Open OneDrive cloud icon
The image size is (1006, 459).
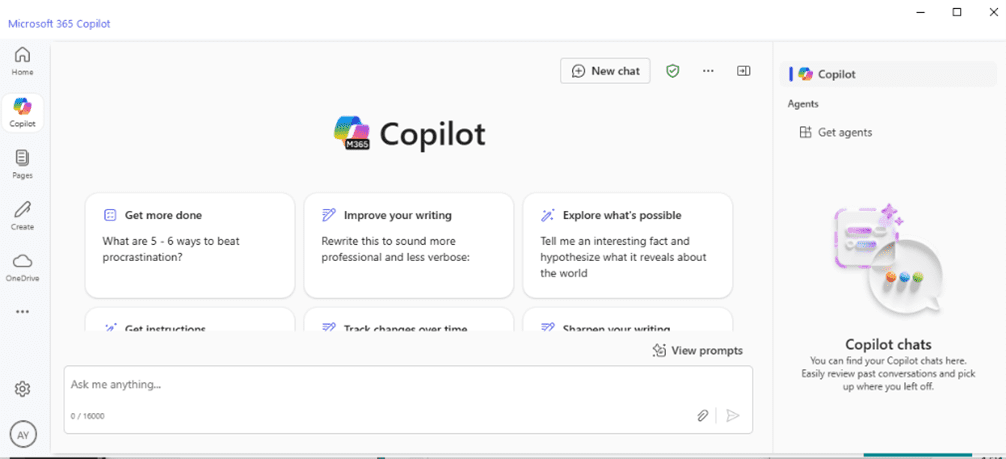click(22, 266)
